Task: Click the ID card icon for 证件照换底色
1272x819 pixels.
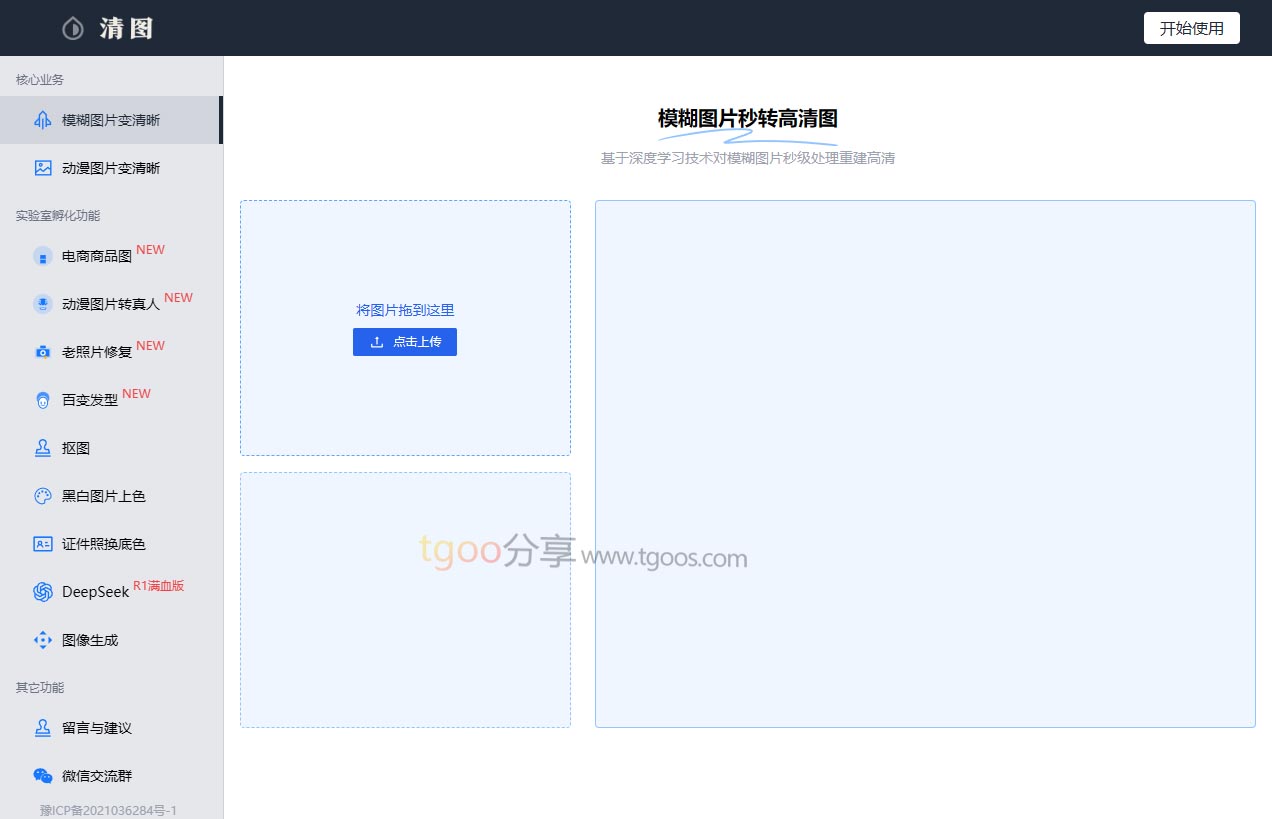Action: [43, 544]
